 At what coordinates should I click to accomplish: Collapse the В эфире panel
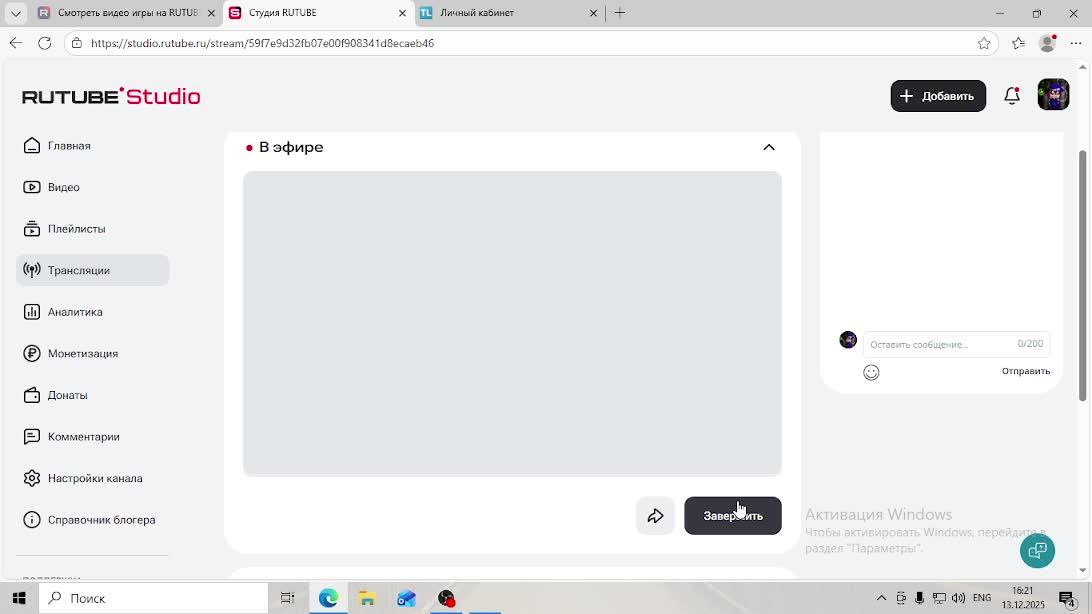pyautogui.click(x=769, y=148)
